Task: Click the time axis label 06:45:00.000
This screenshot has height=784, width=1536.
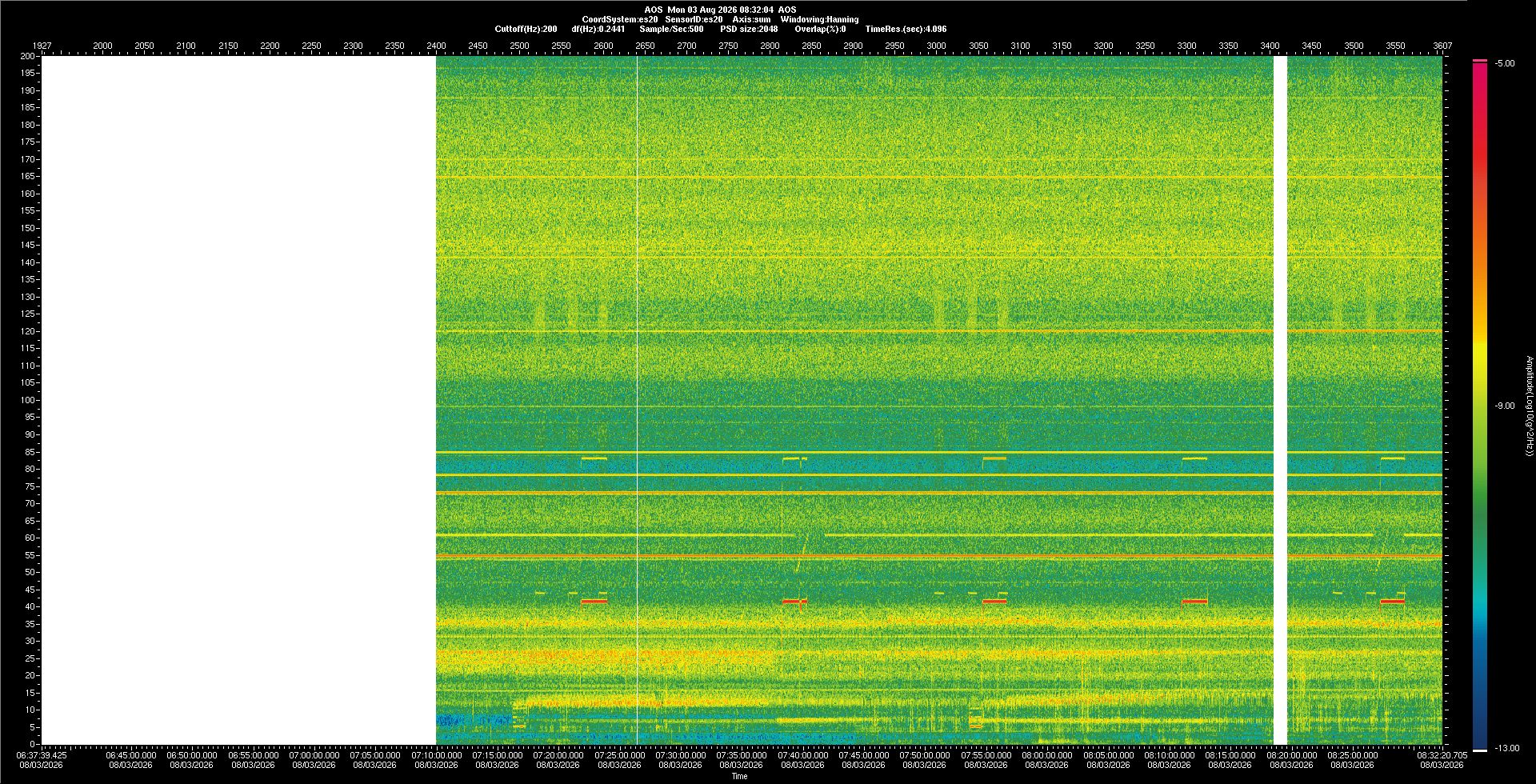Action: pos(130,755)
